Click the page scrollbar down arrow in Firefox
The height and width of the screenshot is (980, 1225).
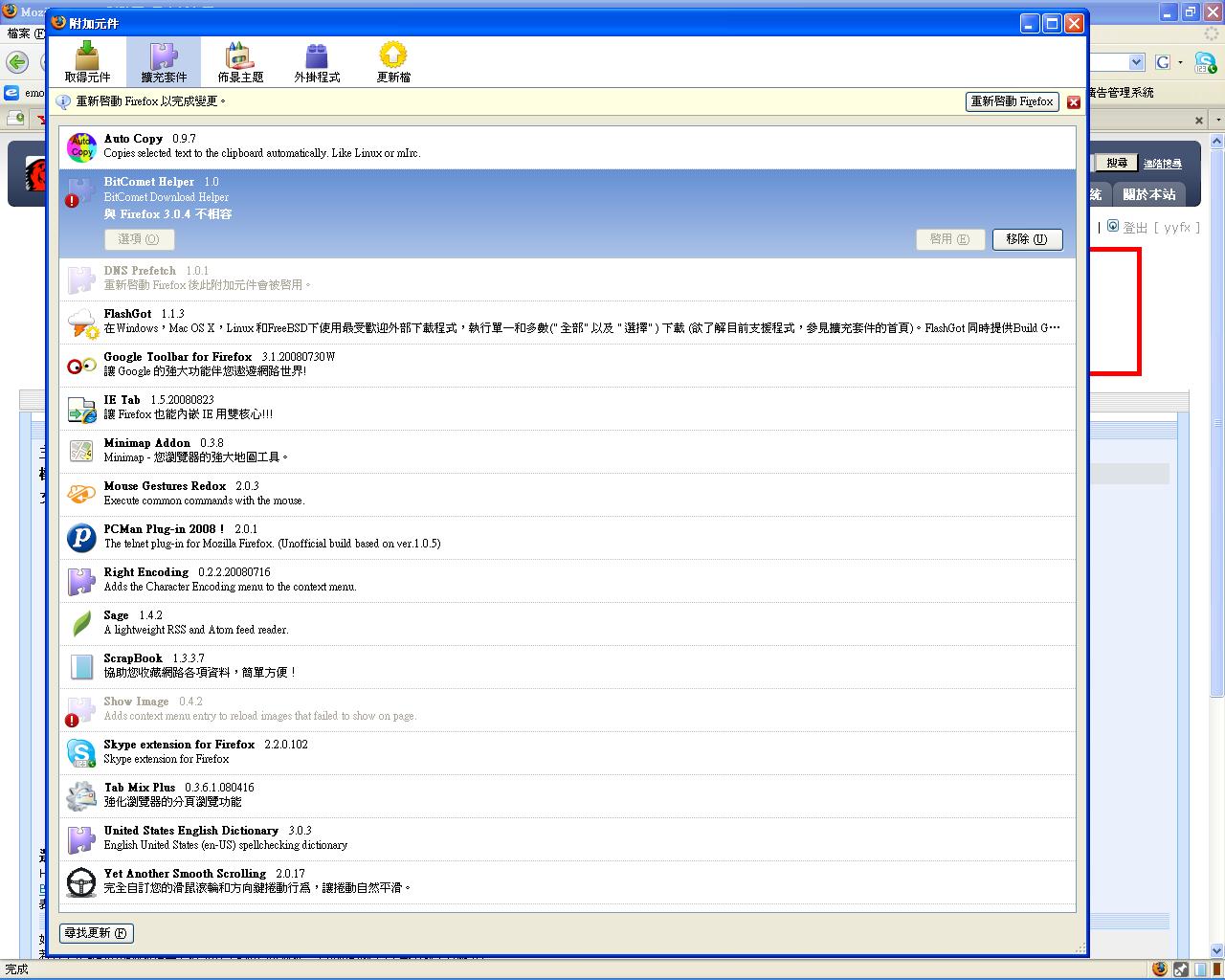click(x=1217, y=950)
